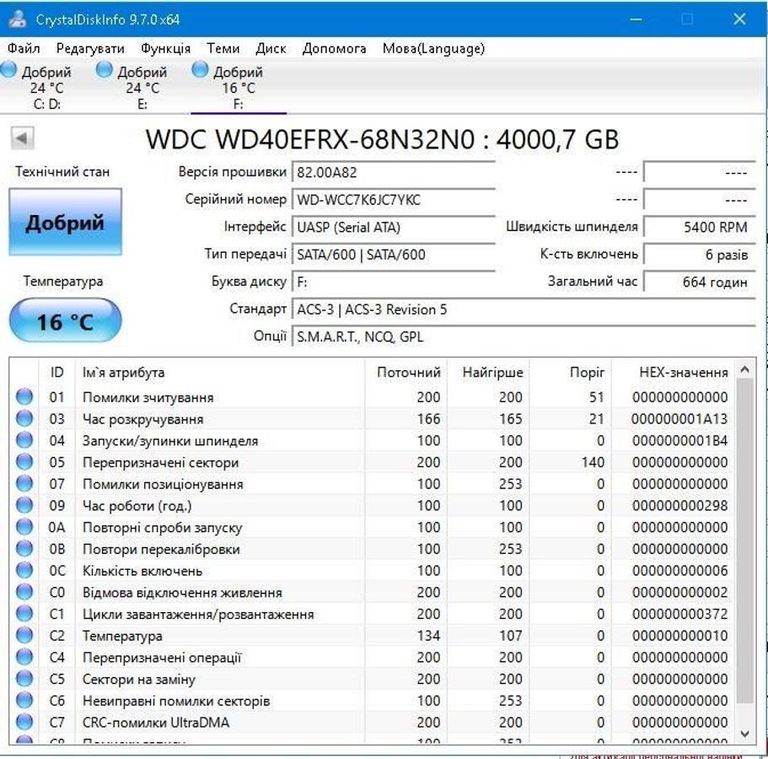Viewport: 768px width, 759px height.
Task: Click the options field S.M.A.R.T., NCQ, GPL
Action: pos(524,337)
